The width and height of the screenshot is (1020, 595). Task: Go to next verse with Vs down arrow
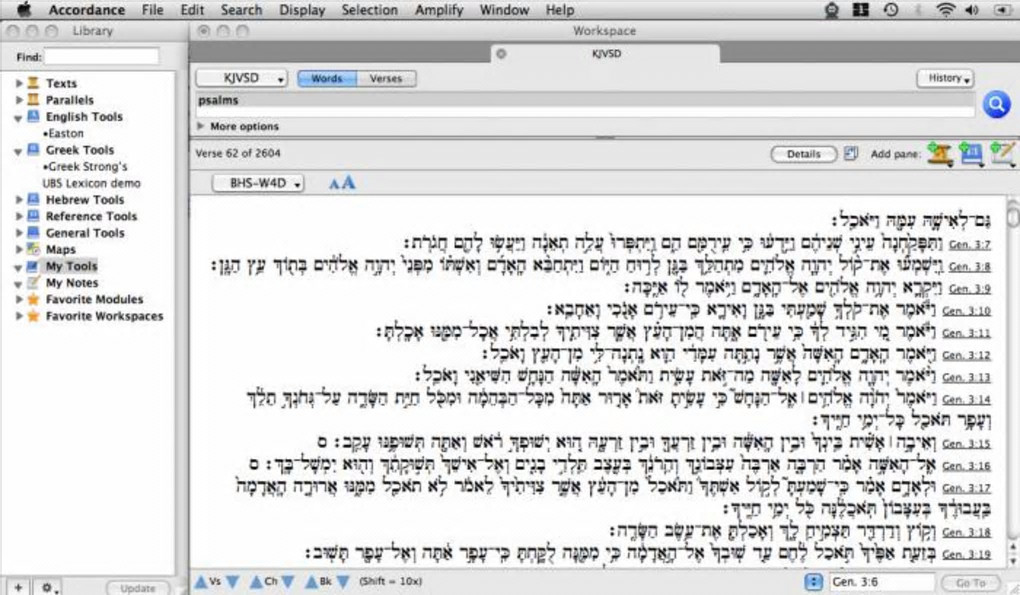tap(232, 581)
